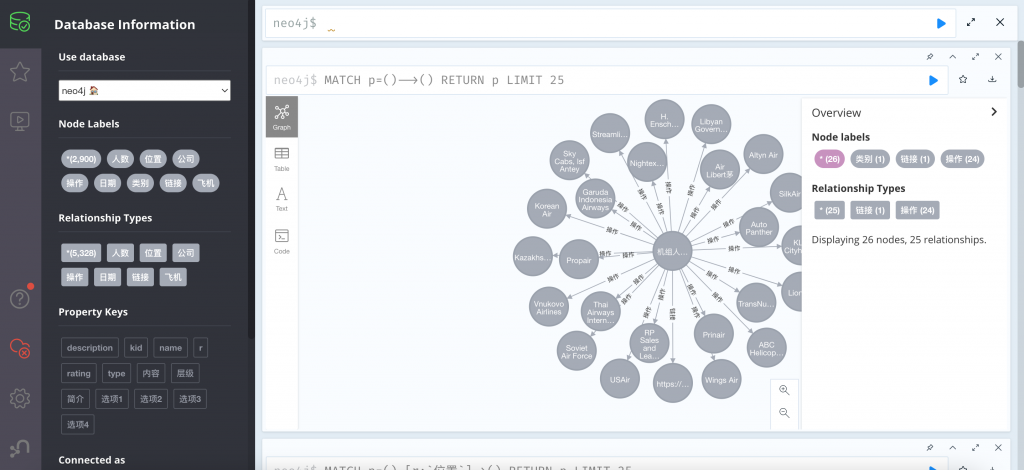Click the name property key
Image resolution: width=1024 pixels, height=470 pixels.
(x=170, y=348)
